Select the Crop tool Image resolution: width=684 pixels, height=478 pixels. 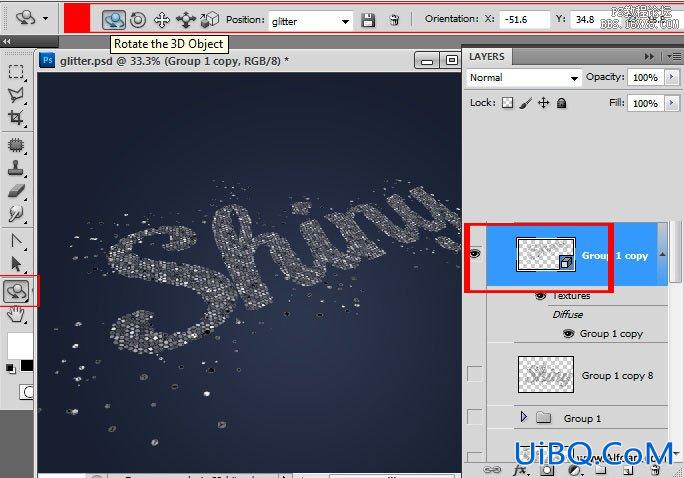pyautogui.click(x=16, y=118)
